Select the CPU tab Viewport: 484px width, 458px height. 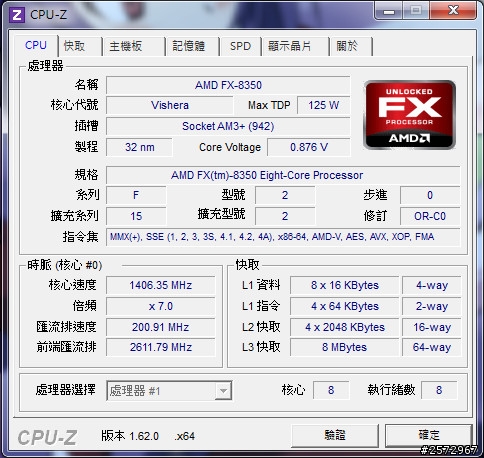[x=36, y=45]
